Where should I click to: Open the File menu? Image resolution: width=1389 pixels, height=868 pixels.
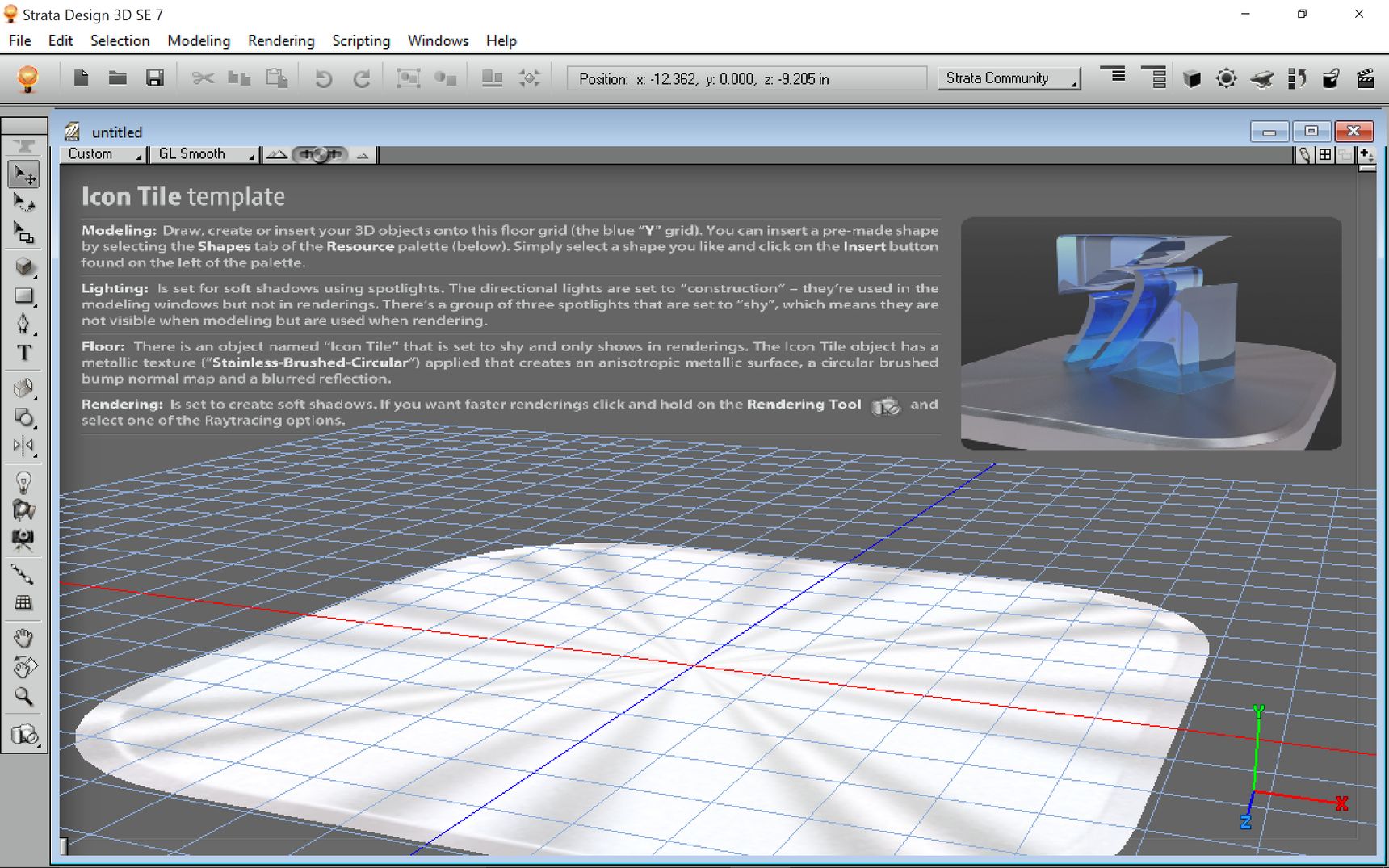(x=19, y=40)
